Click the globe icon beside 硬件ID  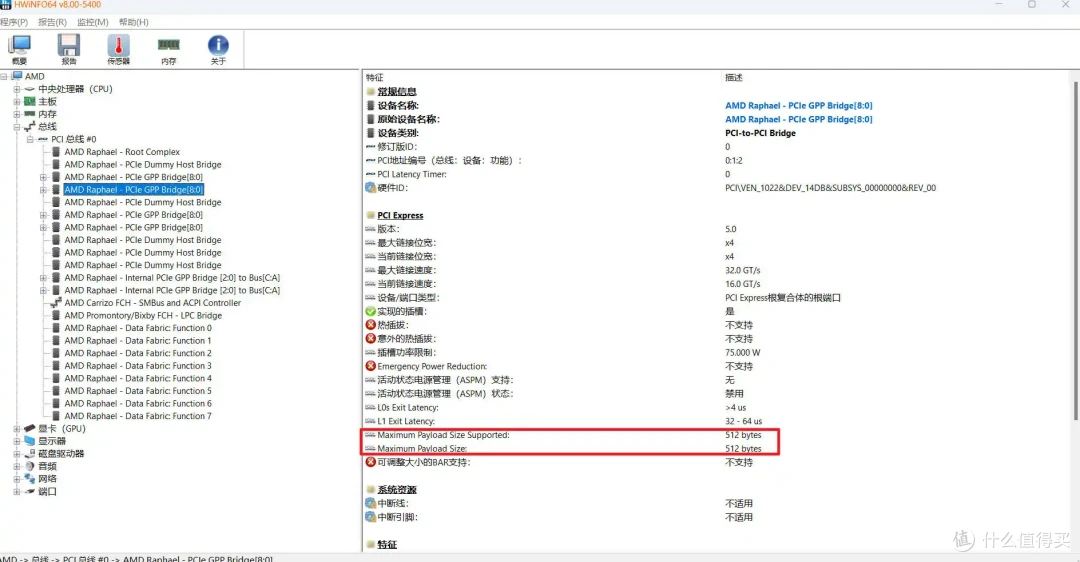(x=371, y=187)
